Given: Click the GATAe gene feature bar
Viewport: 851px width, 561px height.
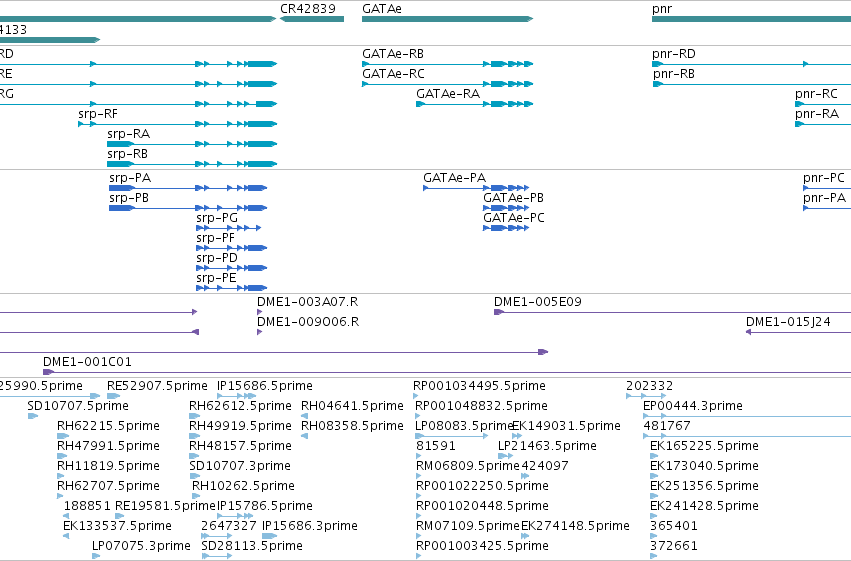Looking at the screenshot, I should pos(448,19).
